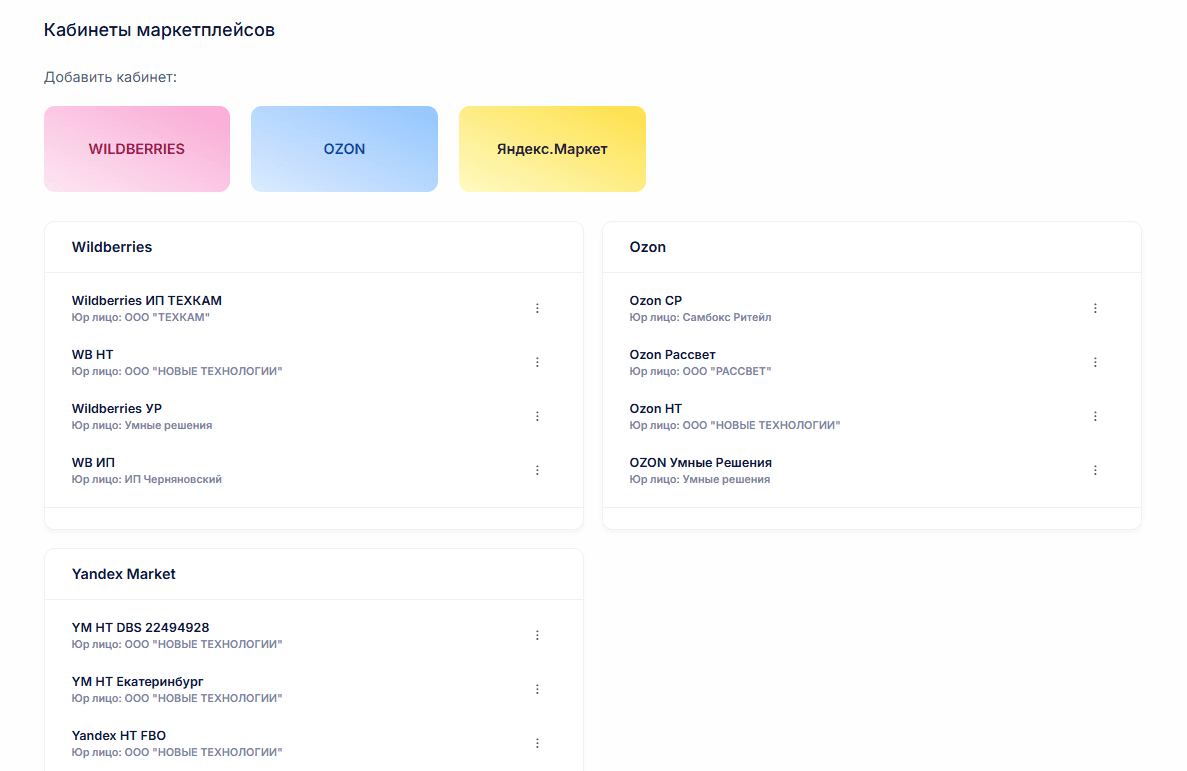
Task: Click legal entity text Самбокс Ритейл
Action: [x=727, y=317]
